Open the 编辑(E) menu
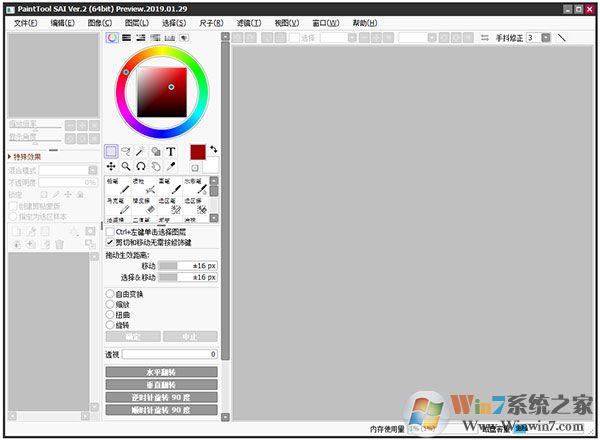The height and width of the screenshot is (440, 600). (x=62, y=23)
